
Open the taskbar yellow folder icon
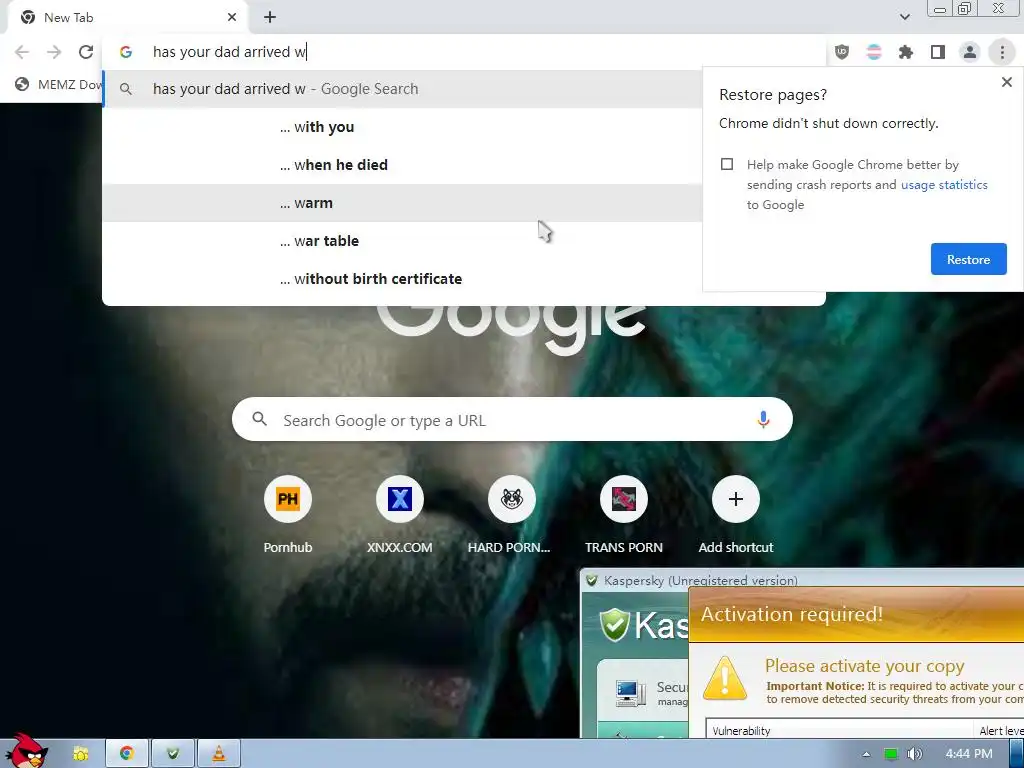tap(81, 754)
